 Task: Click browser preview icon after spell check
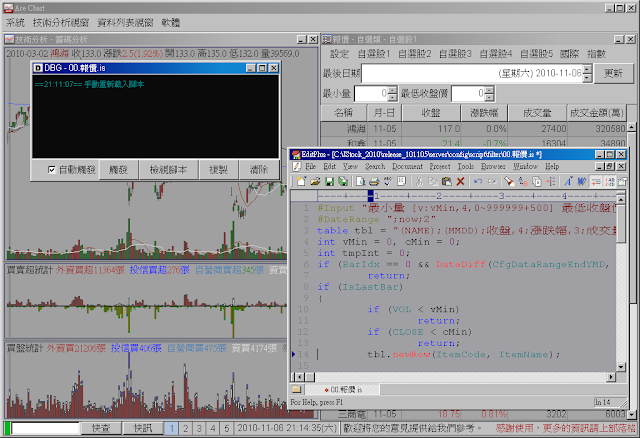pyautogui.click(x=401, y=181)
